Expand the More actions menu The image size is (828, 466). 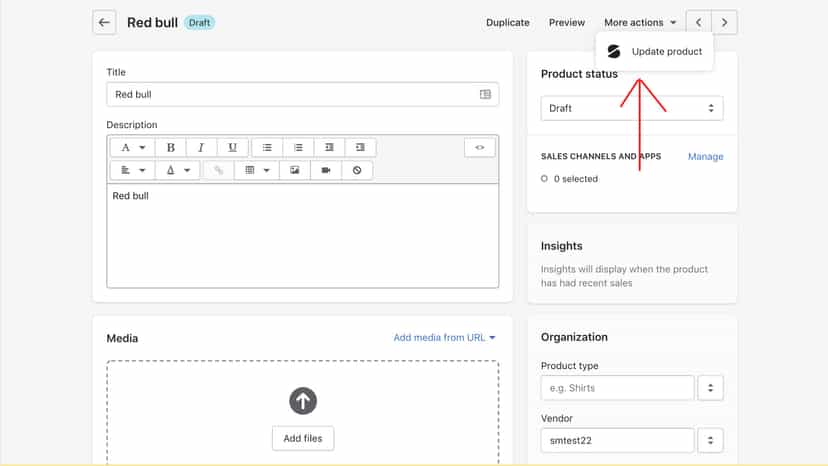640,23
